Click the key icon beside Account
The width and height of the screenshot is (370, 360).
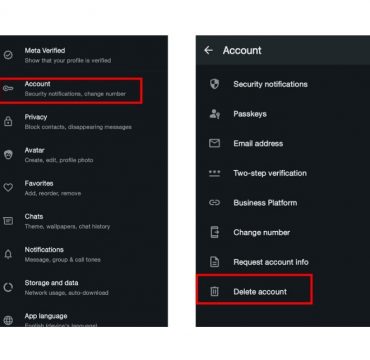tap(8, 89)
